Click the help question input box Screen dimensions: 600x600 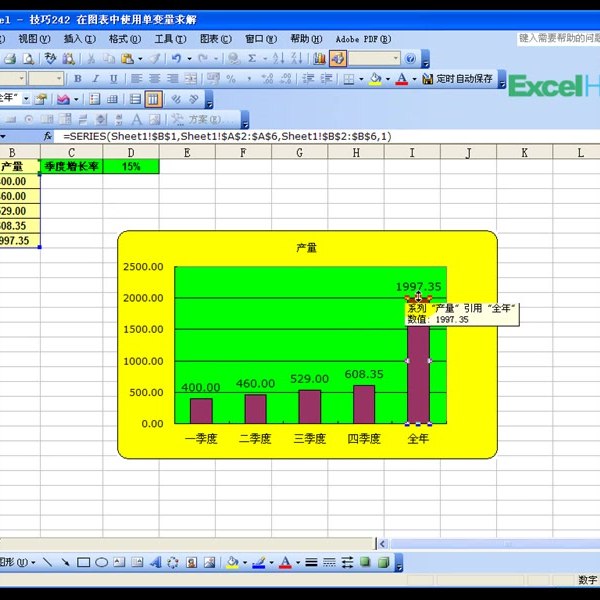coord(558,38)
